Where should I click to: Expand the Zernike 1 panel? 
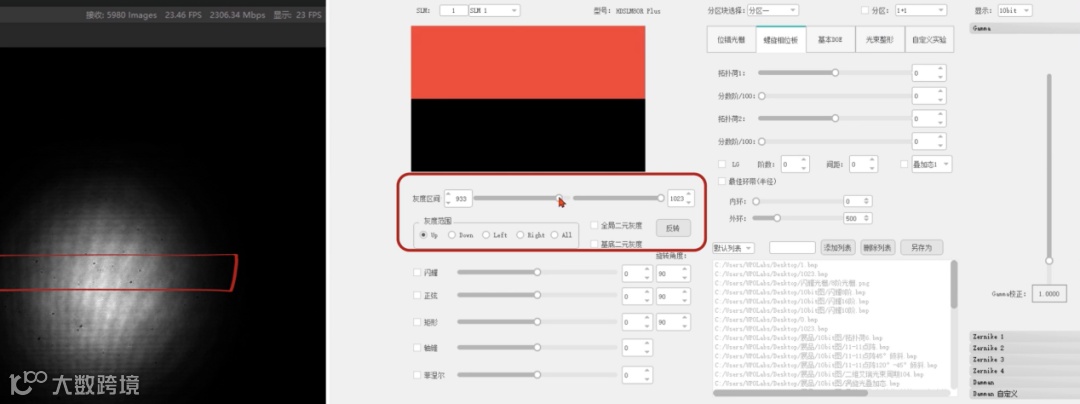[x=1025, y=337]
